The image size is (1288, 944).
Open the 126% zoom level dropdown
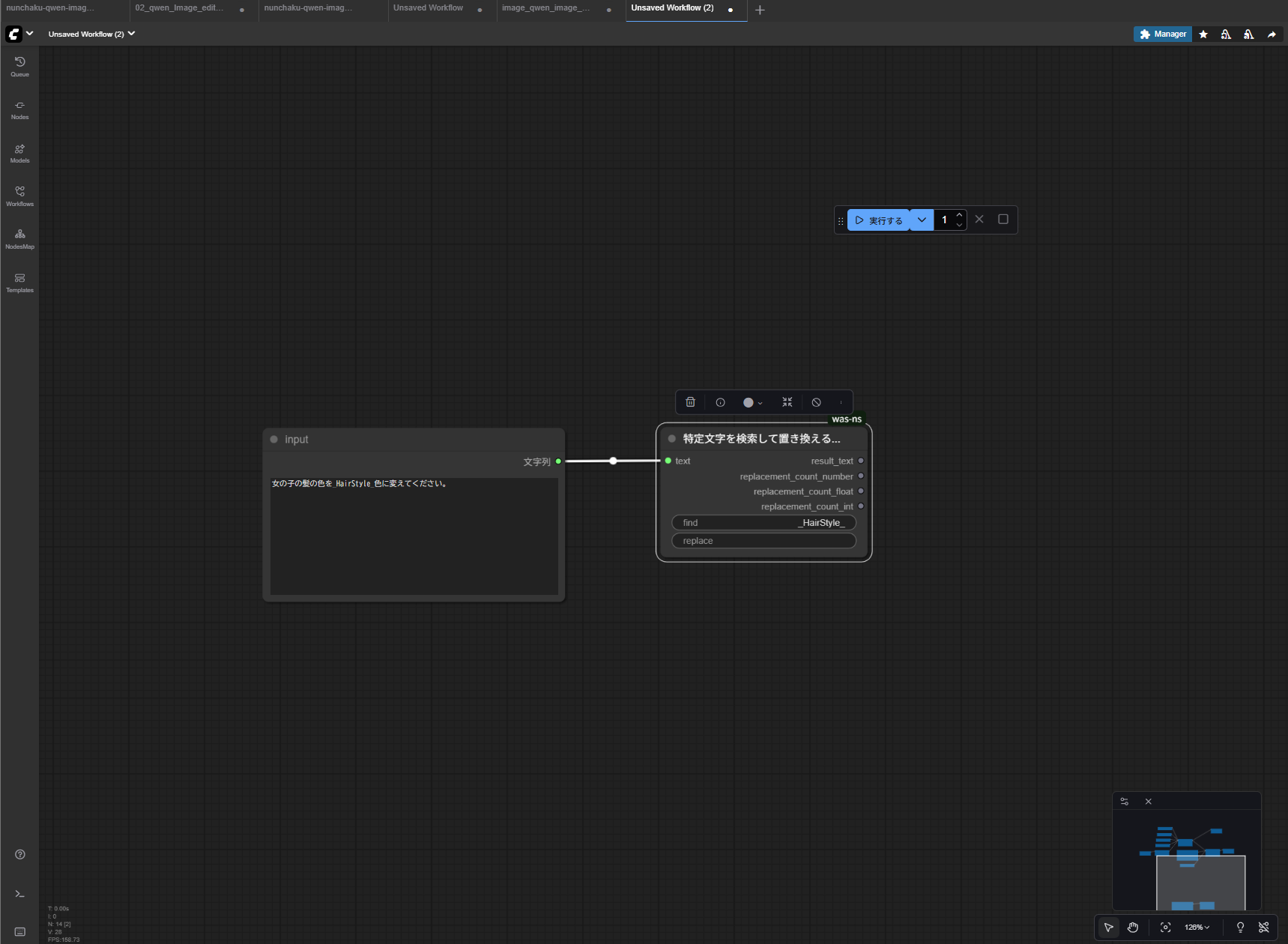(1197, 928)
